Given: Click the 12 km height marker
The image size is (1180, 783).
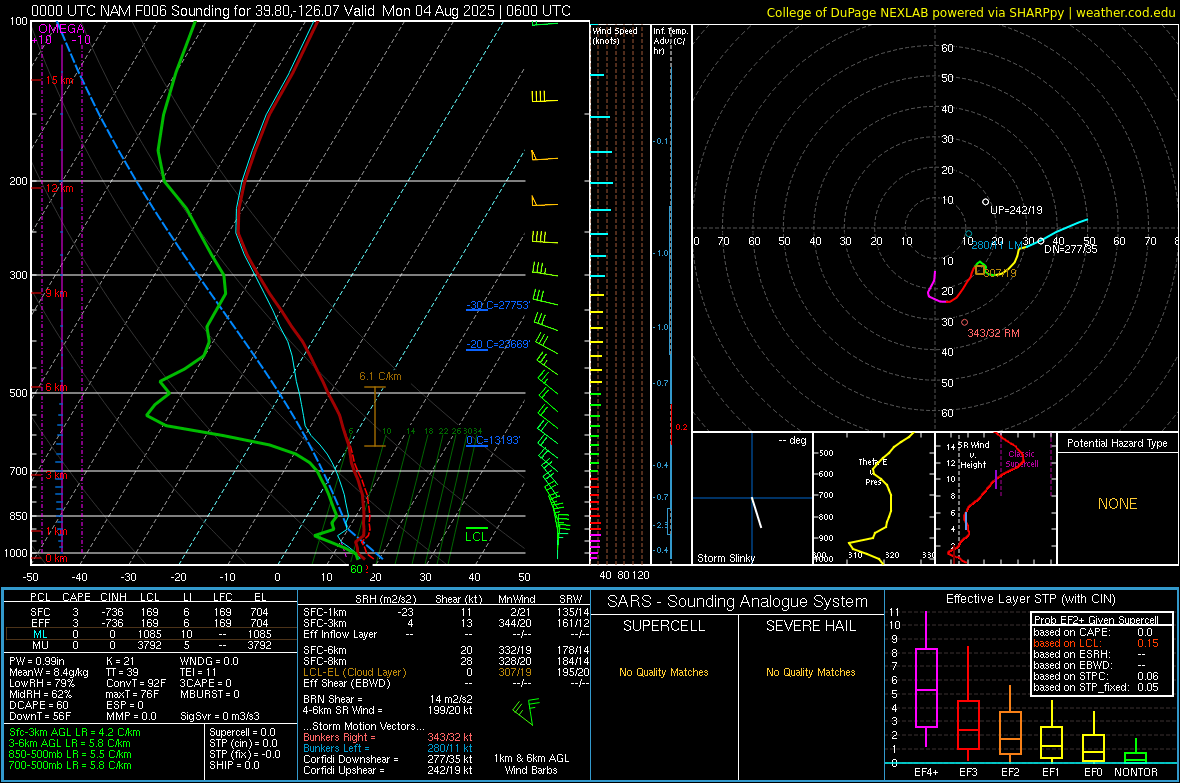Looking at the screenshot, I should [x=59, y=187].
